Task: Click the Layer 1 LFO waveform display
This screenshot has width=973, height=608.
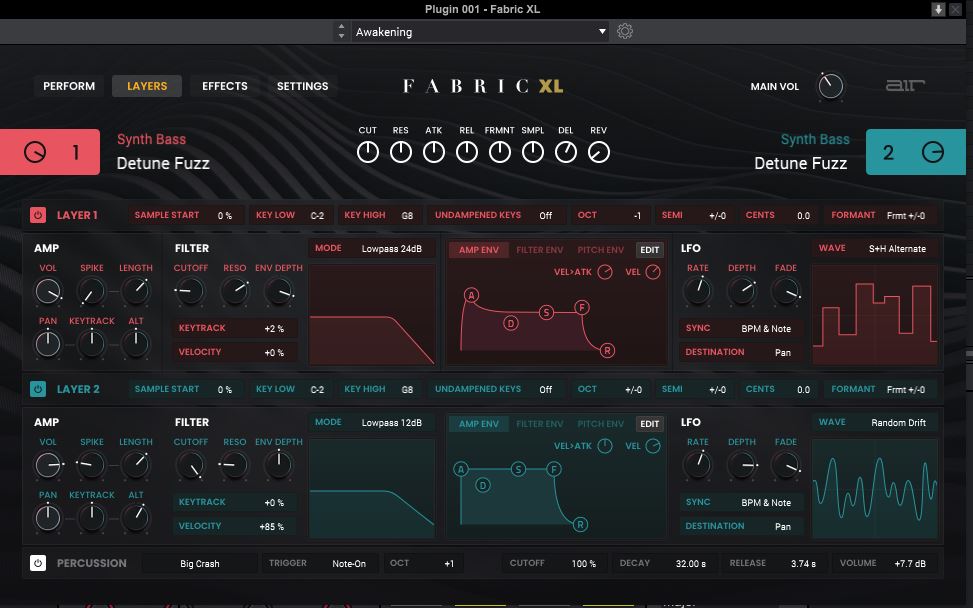Action: click(875, 315)
